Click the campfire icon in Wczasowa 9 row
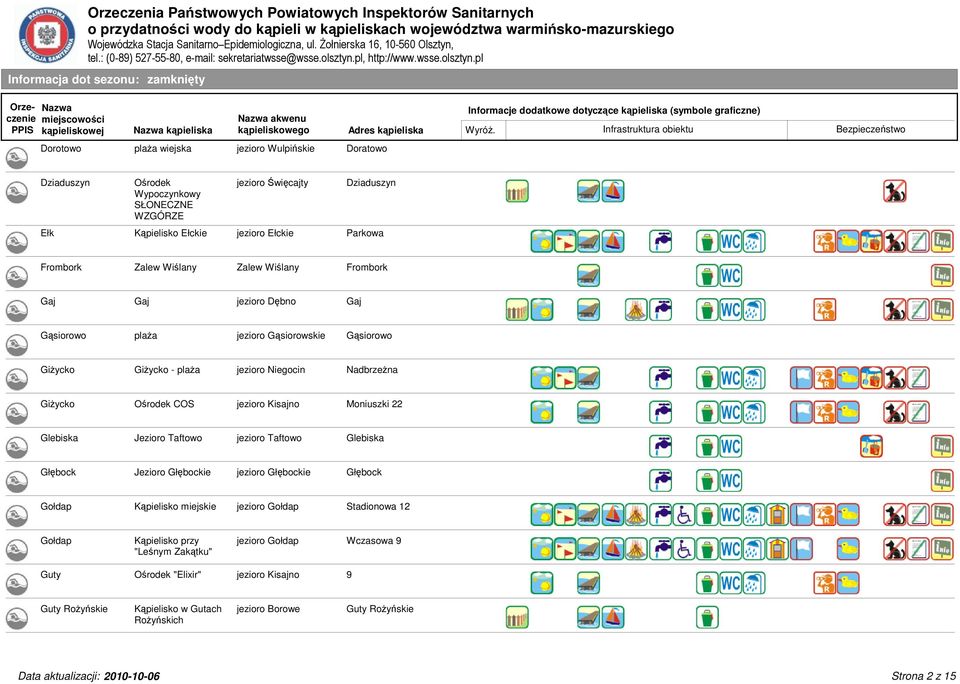 click(x=637, y=549)
